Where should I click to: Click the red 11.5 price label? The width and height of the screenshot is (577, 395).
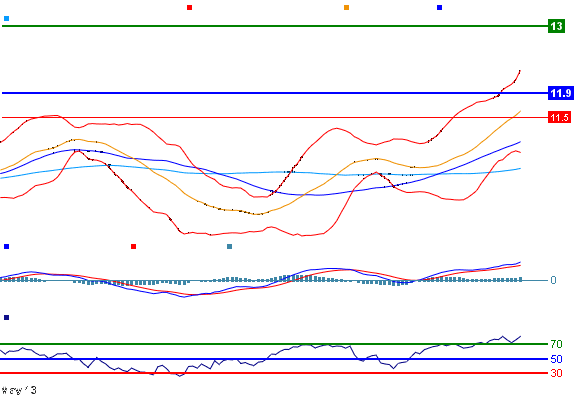click(x=559, y=117)
